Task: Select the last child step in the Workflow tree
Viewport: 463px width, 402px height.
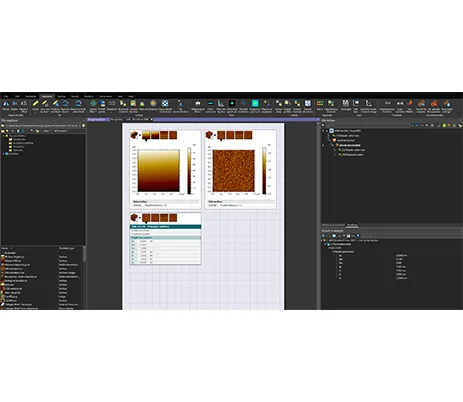Action: point(352,155)
